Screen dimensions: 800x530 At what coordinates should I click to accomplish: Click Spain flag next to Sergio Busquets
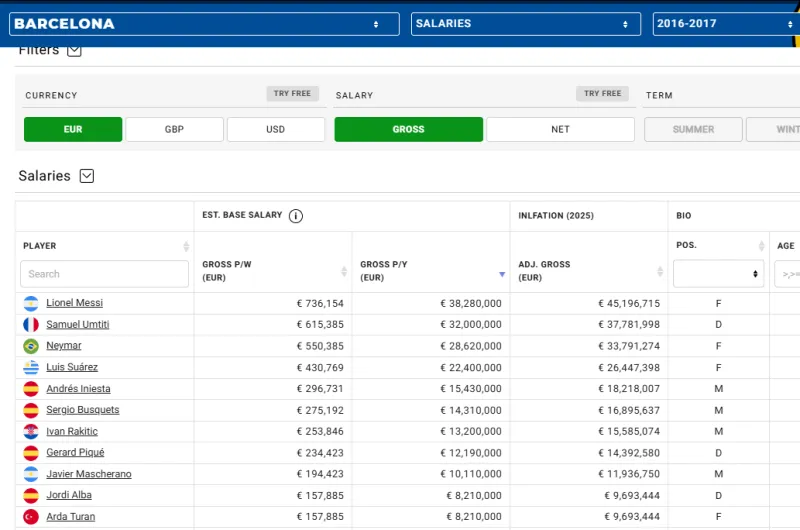tap(31, 410)
